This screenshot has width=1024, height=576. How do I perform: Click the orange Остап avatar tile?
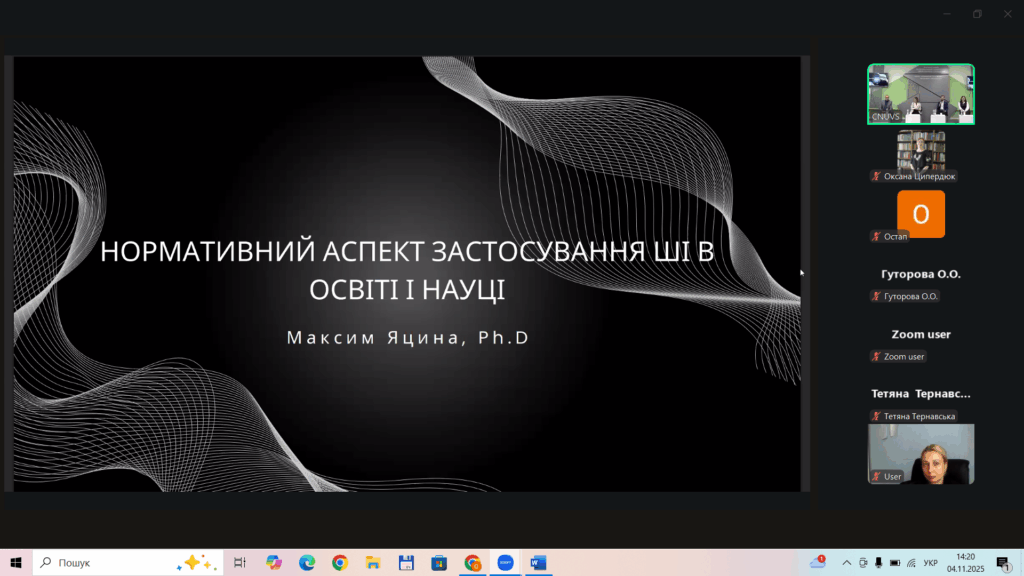pos(921,214)
